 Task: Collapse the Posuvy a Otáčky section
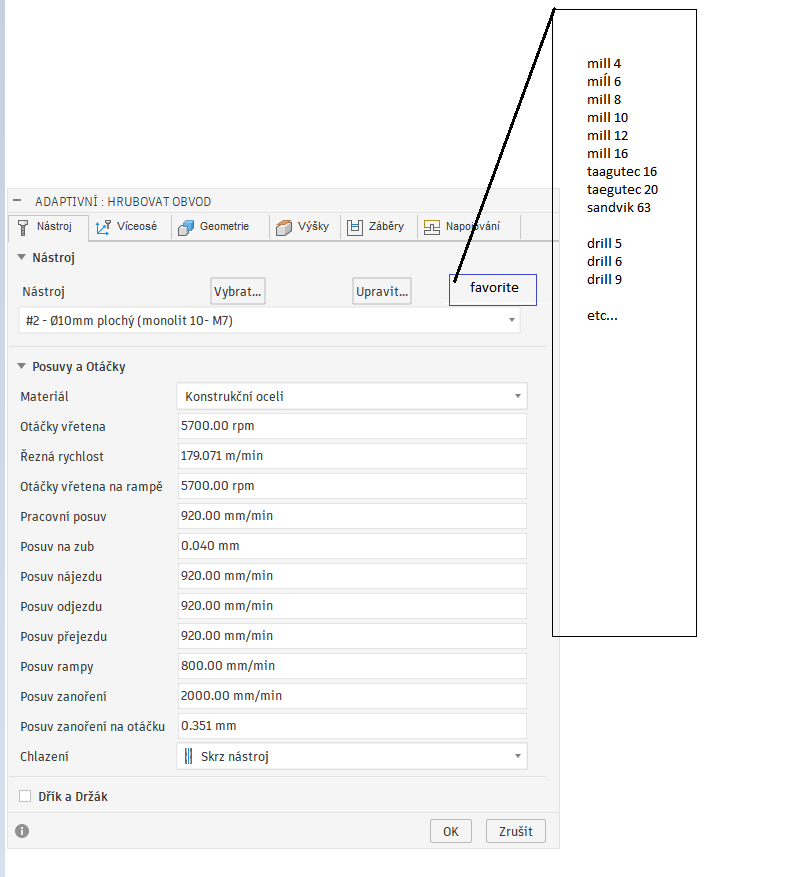click(x=21, y=366)
